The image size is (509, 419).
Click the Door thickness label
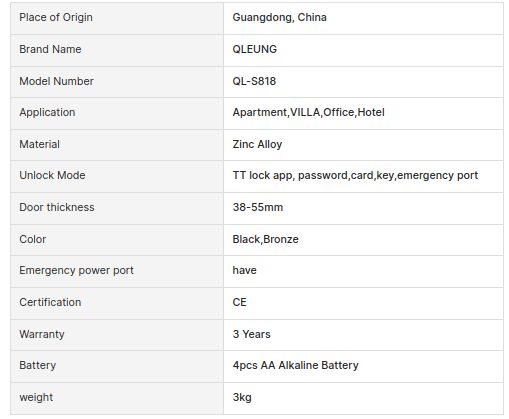click(x=57, y=207)
